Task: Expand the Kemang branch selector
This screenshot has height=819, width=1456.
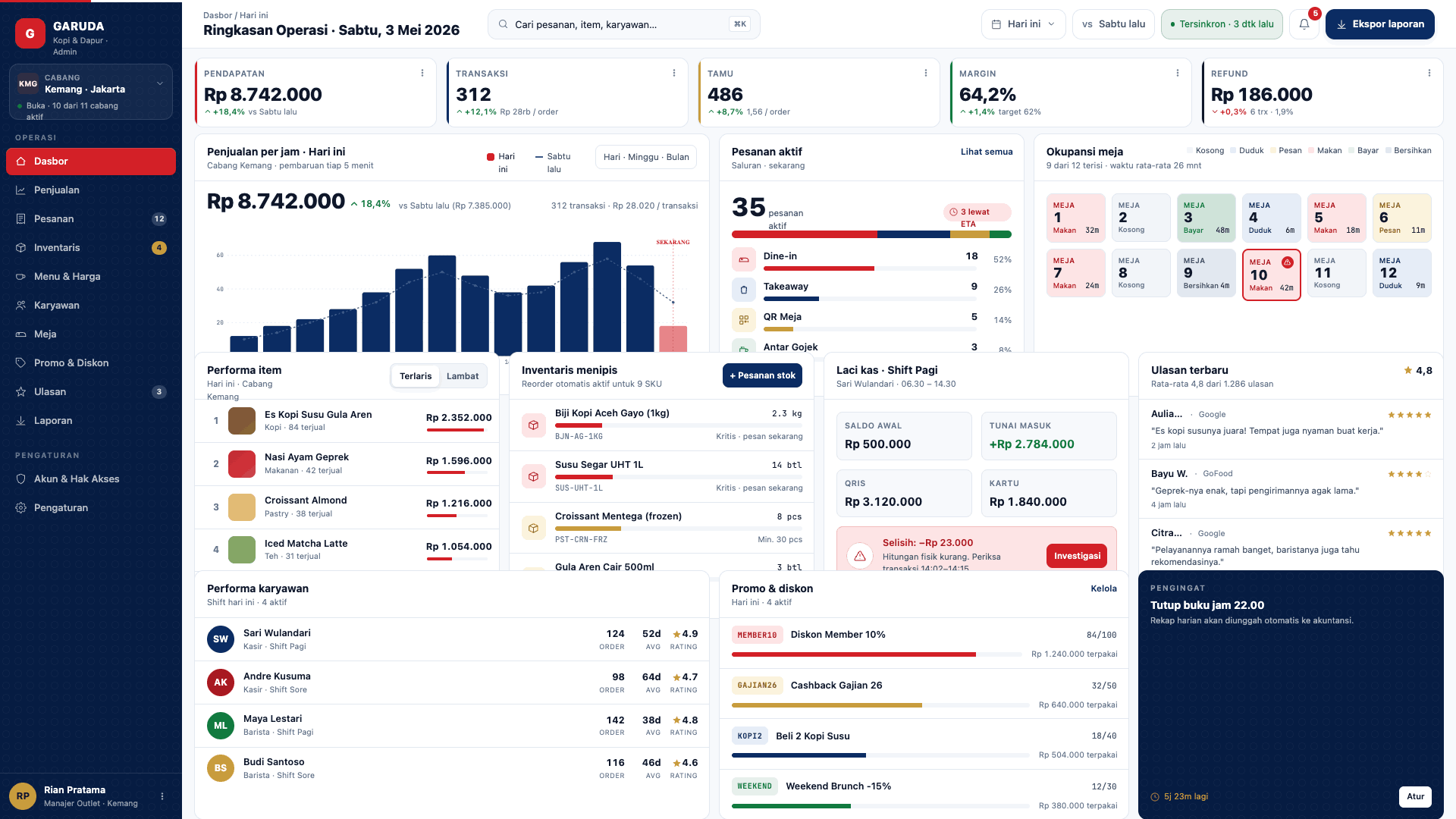Action: (91, 92)
